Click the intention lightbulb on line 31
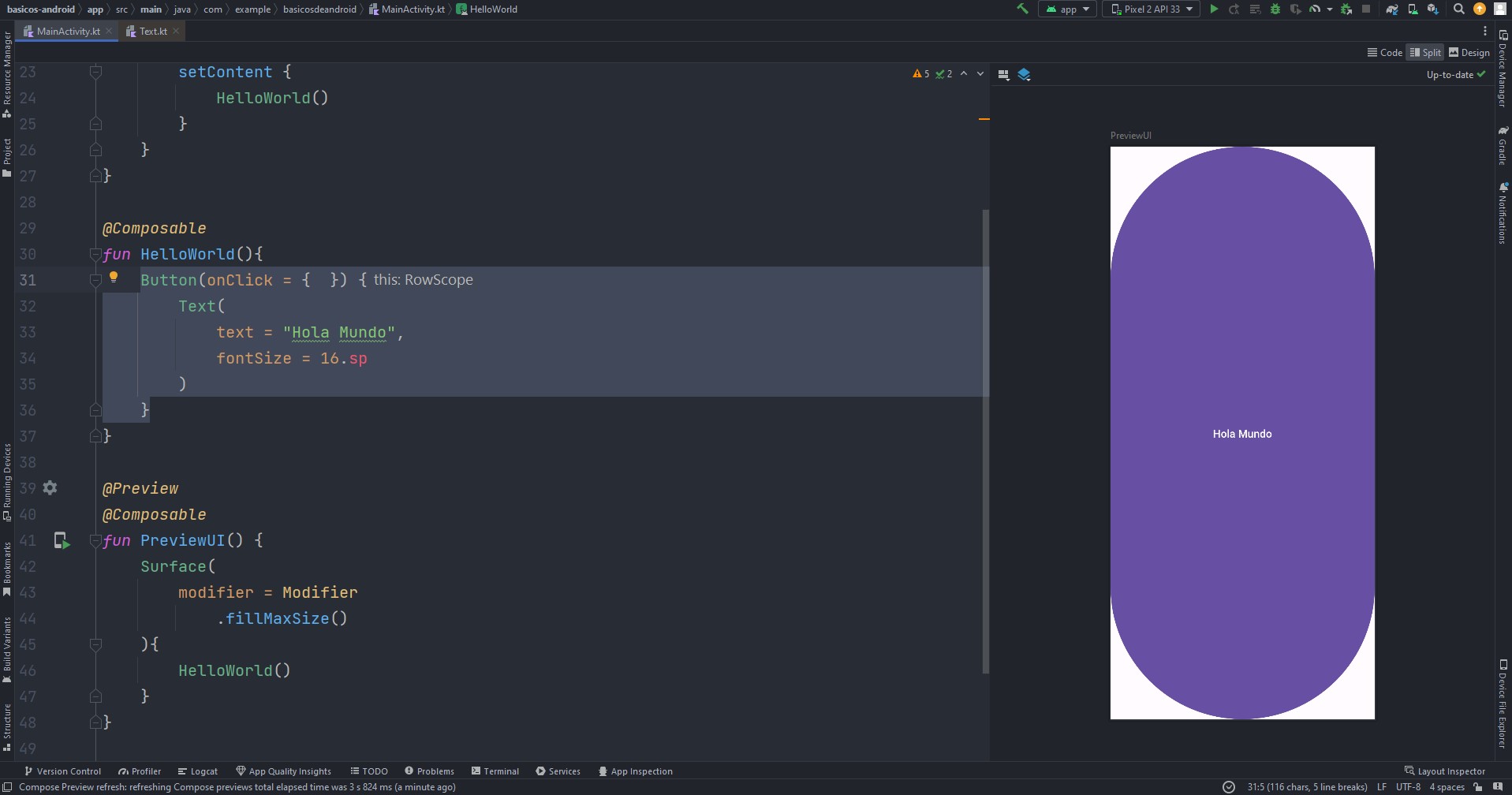 point(114,277)
